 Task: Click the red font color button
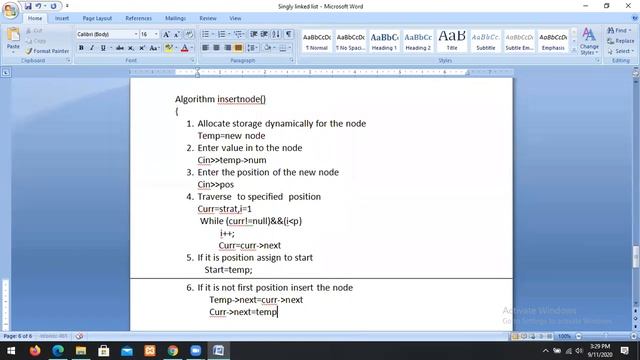tap(184, 48)
